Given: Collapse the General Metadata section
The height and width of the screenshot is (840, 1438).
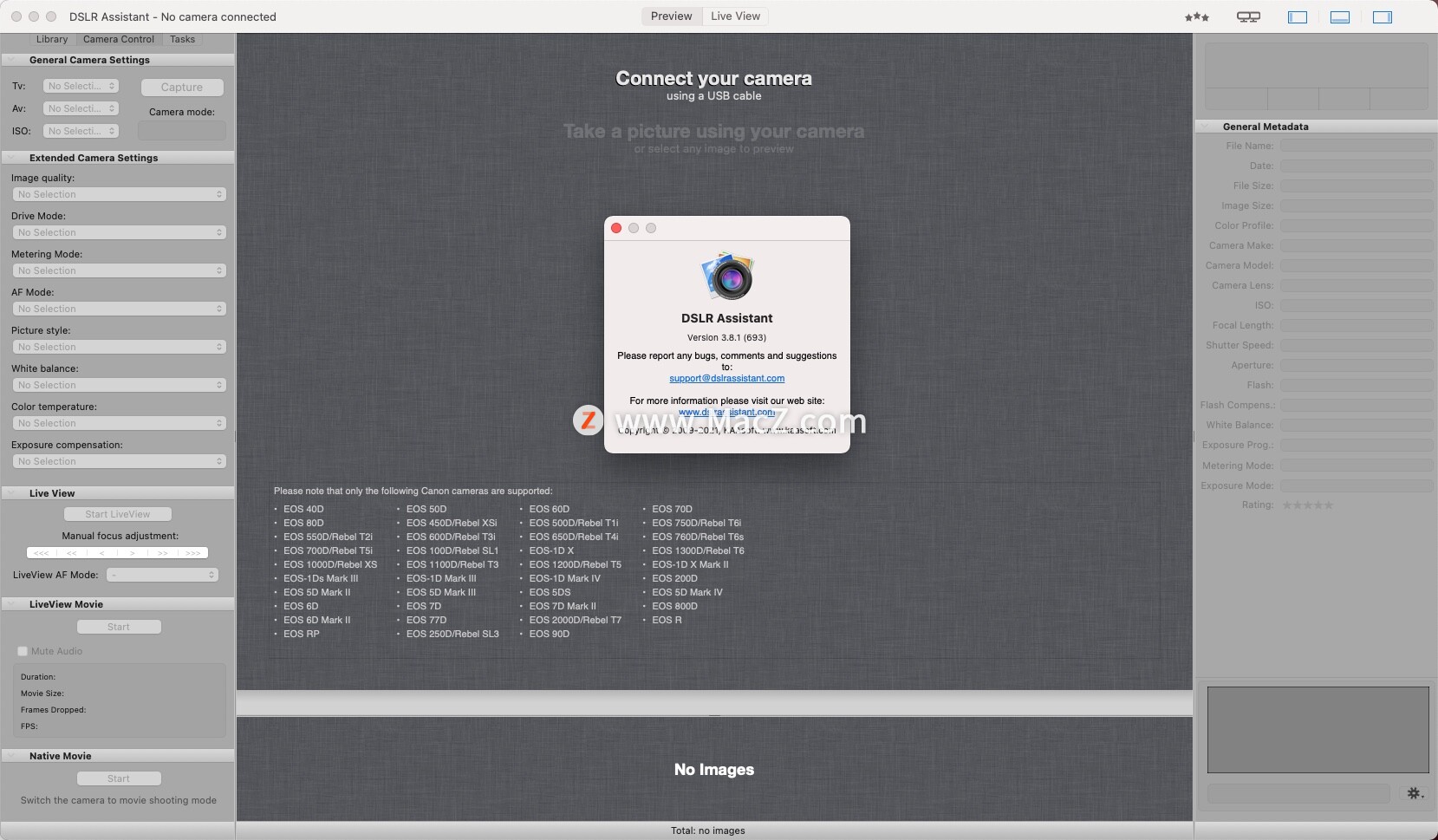Looking at the screenshot, I should tap(1206, 127).
